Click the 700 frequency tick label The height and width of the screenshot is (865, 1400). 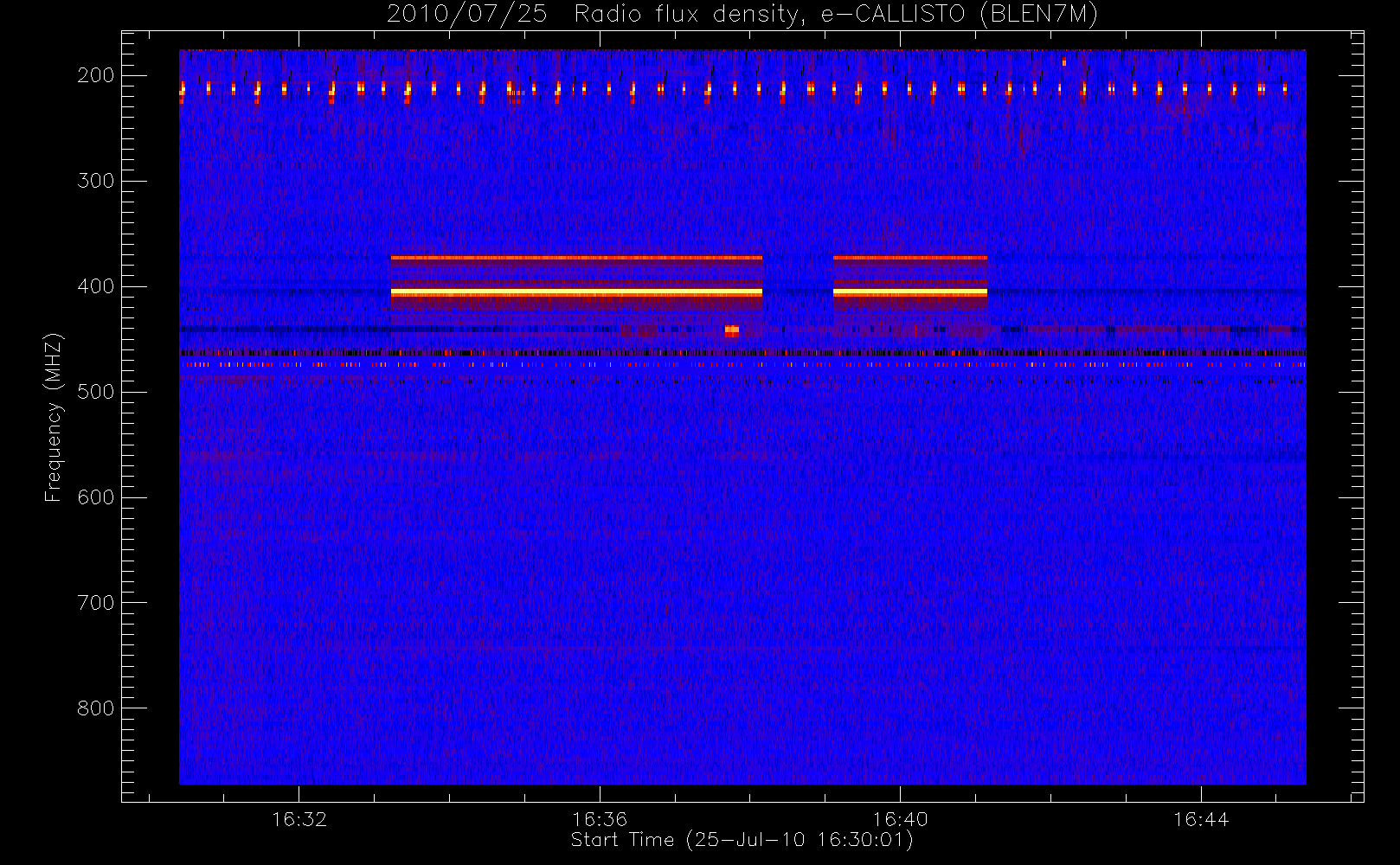95,603
